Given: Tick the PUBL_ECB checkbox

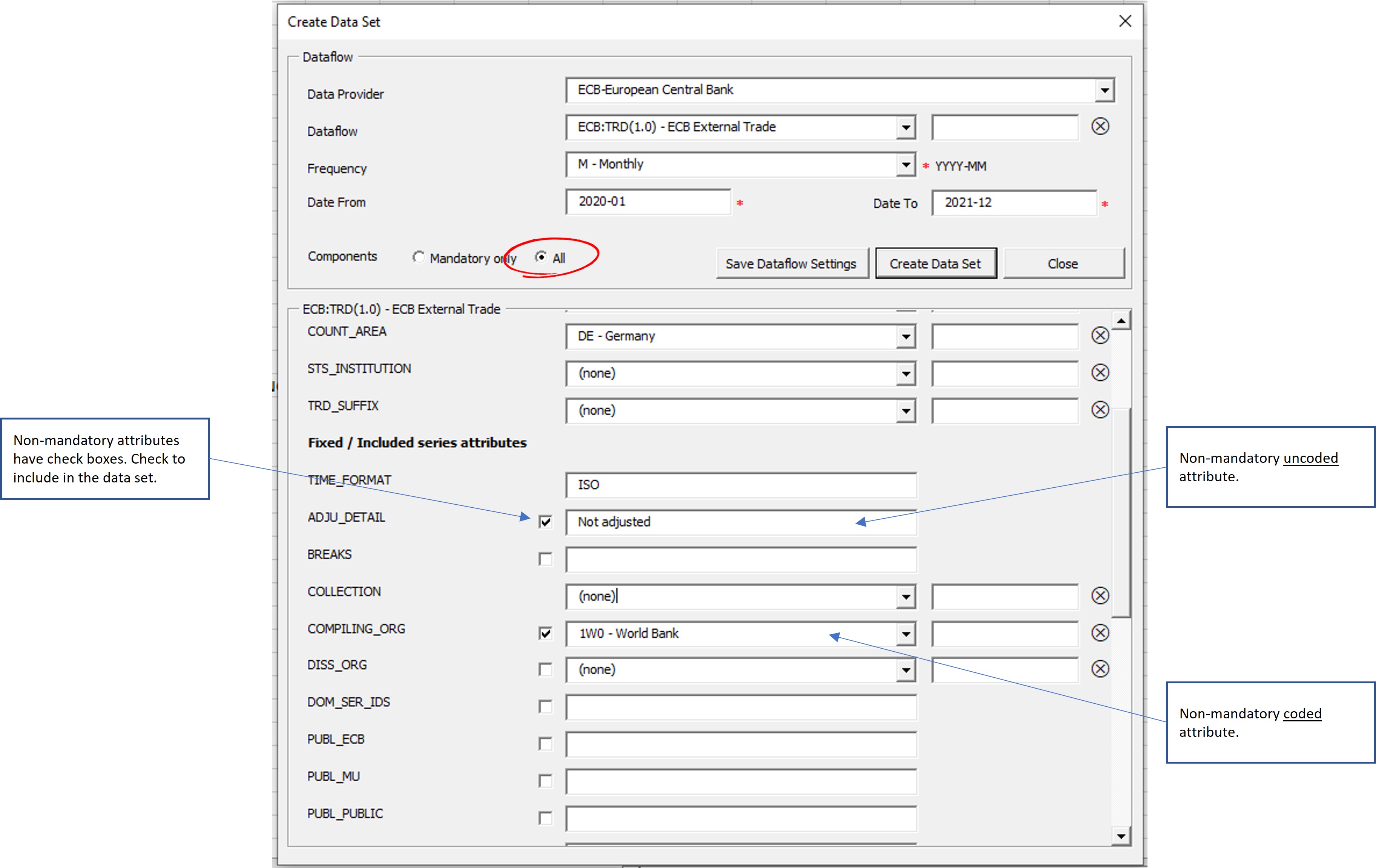Looking at the screenshot, I should click(x=545, y=744).
